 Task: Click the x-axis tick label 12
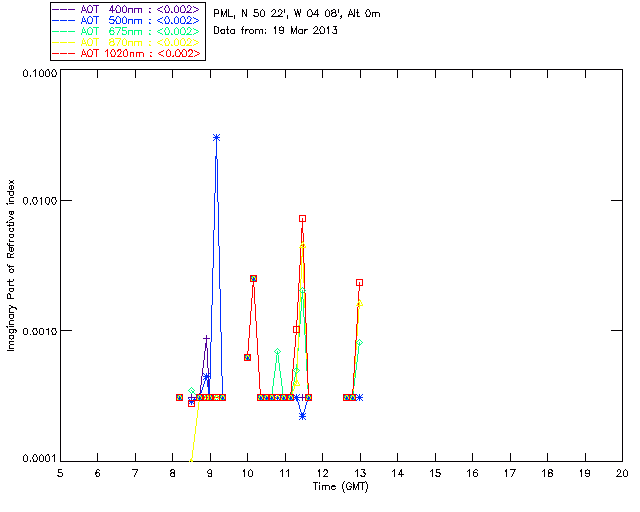coord(322,473)
